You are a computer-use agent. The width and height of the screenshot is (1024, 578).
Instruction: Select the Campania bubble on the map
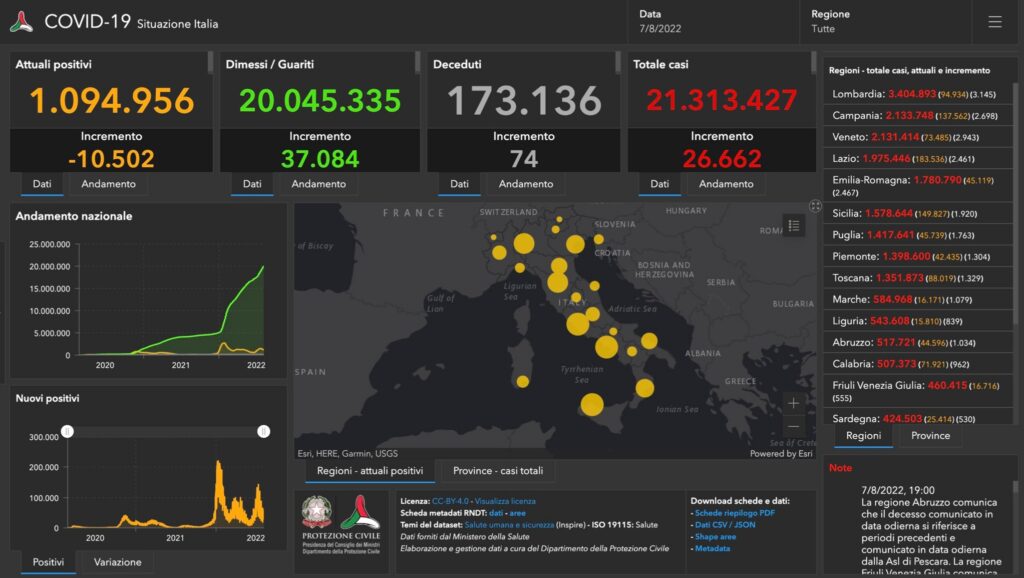pos(606,347)
